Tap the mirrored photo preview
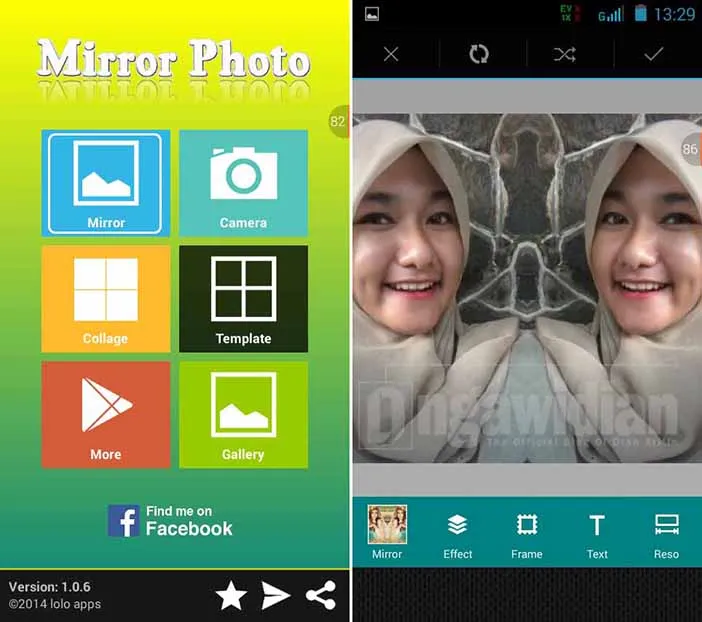Image resolution: width=702 pixels, height=622 pixels. point(527,288)
